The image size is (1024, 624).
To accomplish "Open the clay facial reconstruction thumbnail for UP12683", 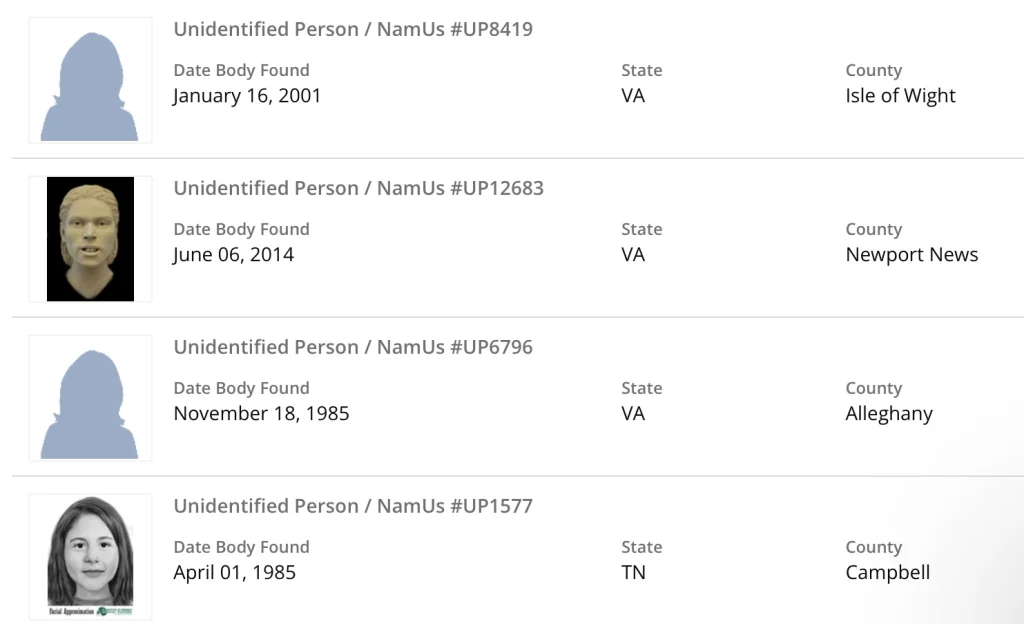I will [90, 238].
